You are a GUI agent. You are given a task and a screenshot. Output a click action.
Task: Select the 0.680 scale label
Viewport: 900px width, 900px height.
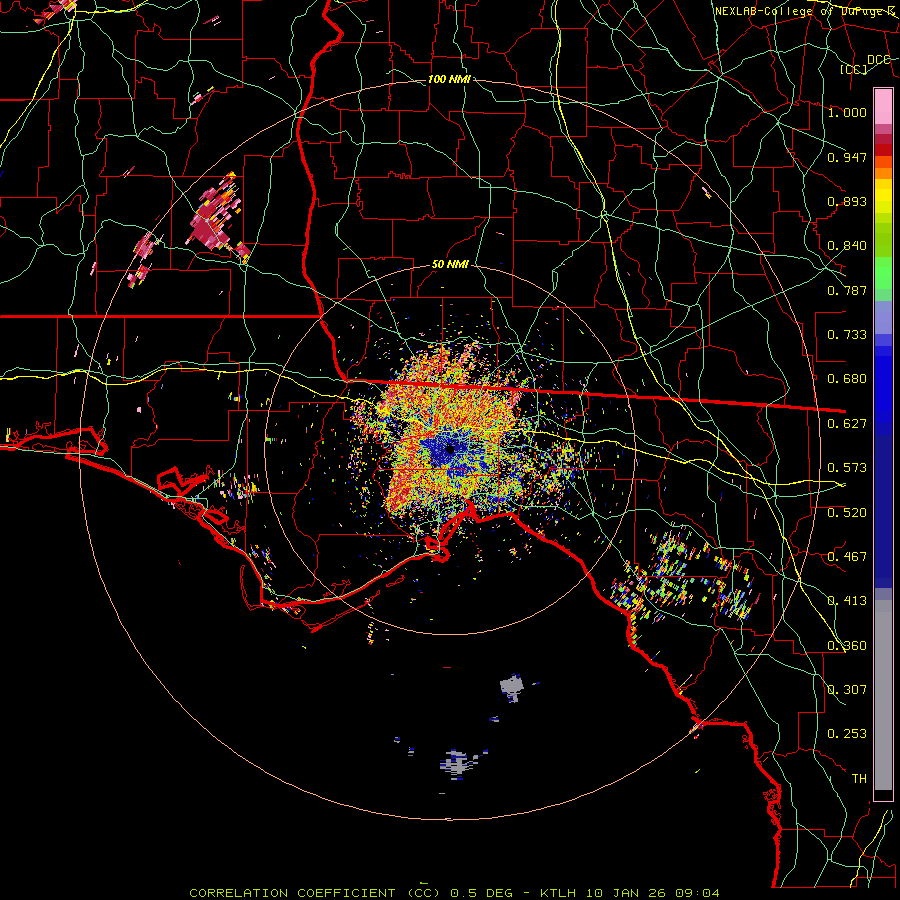(847, 379)
